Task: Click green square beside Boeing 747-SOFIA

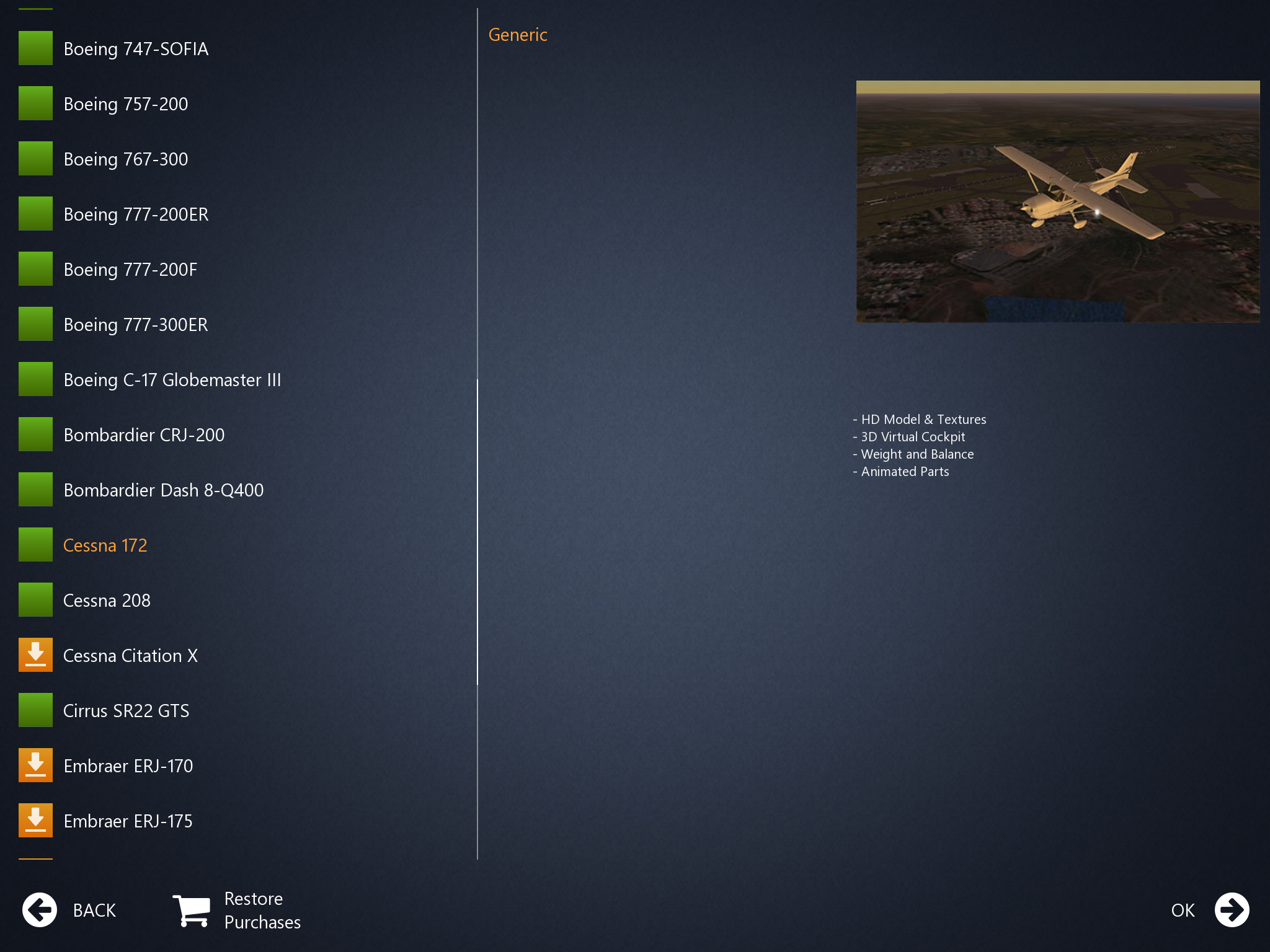Action: [x=35, y=48]
